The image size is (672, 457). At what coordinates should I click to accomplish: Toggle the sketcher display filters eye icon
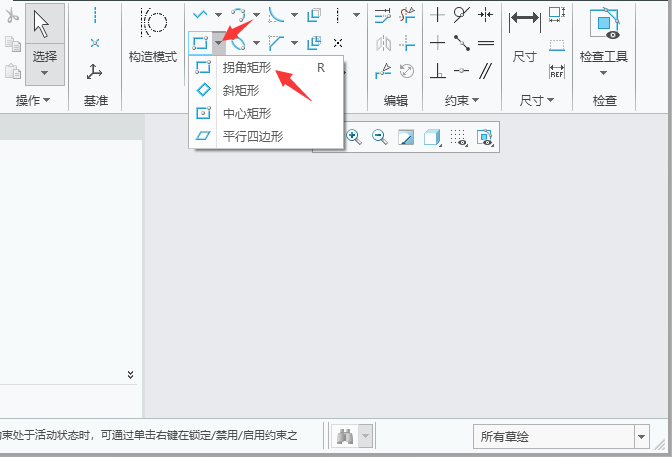(x=485, y=138)
